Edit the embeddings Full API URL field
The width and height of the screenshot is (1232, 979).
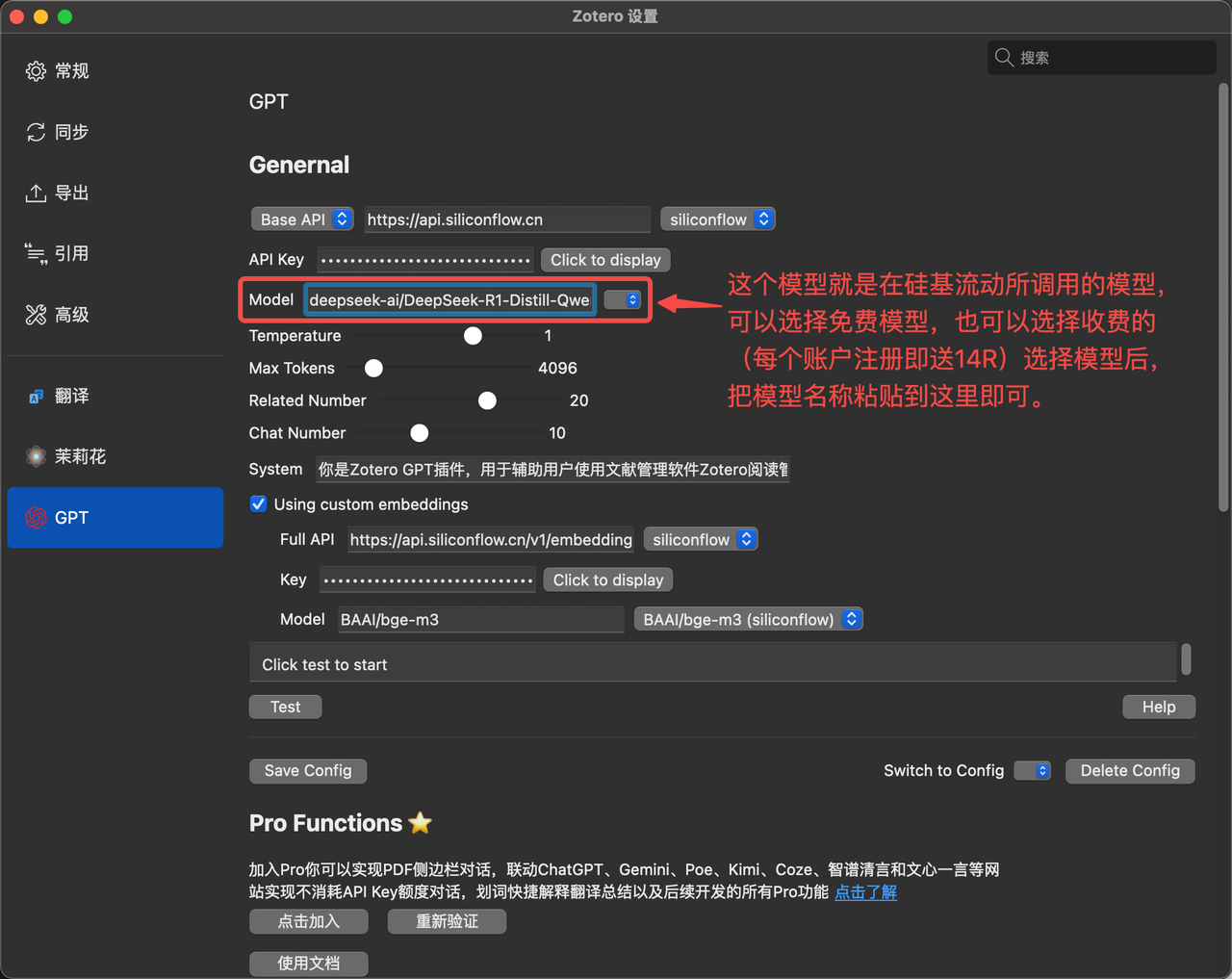(491, 540)
